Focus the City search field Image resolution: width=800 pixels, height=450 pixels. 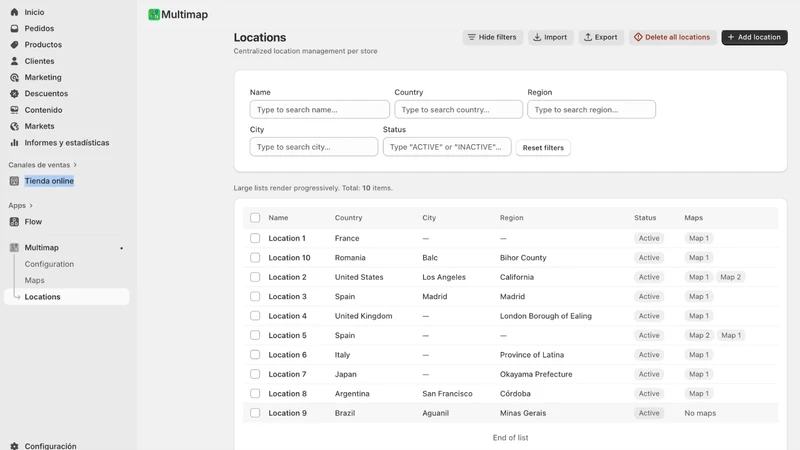[x=314, y=147]
